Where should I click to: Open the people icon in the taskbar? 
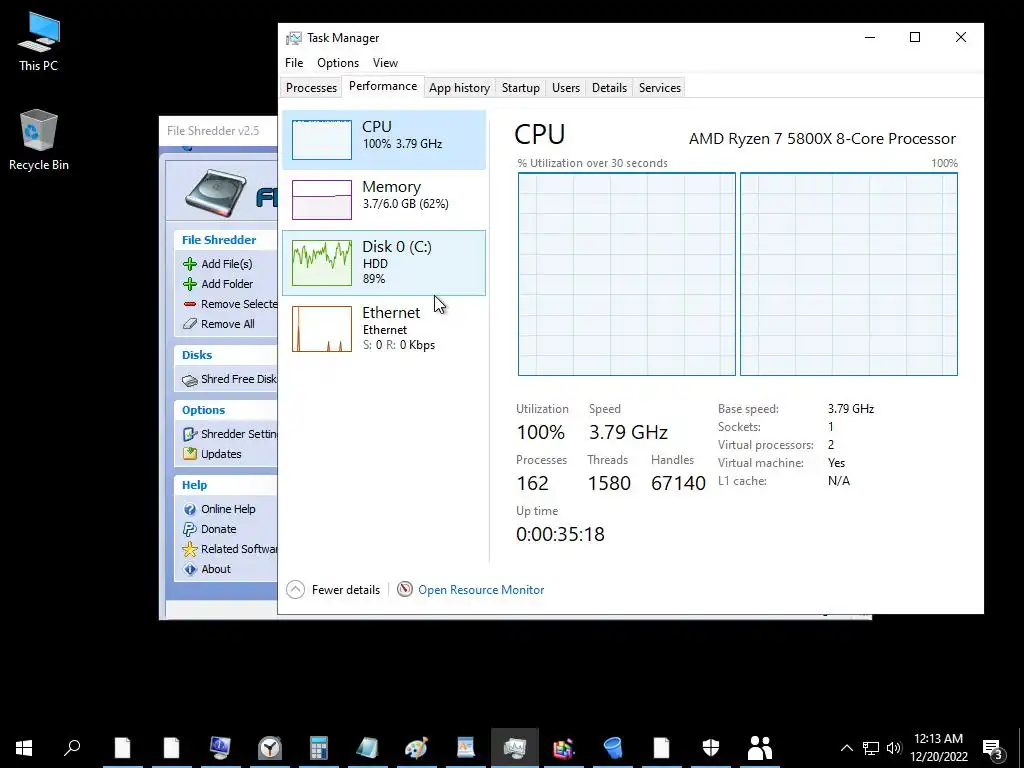(760, 748)
